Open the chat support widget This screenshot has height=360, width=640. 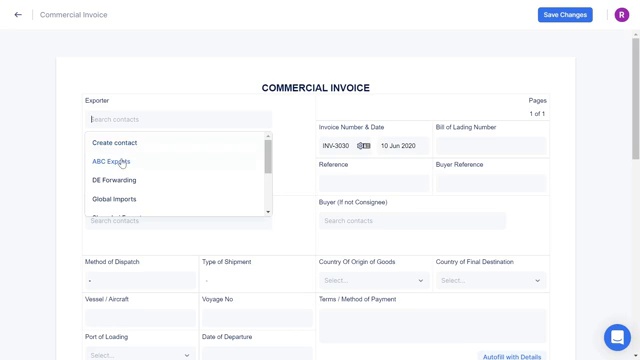(617, 337)
